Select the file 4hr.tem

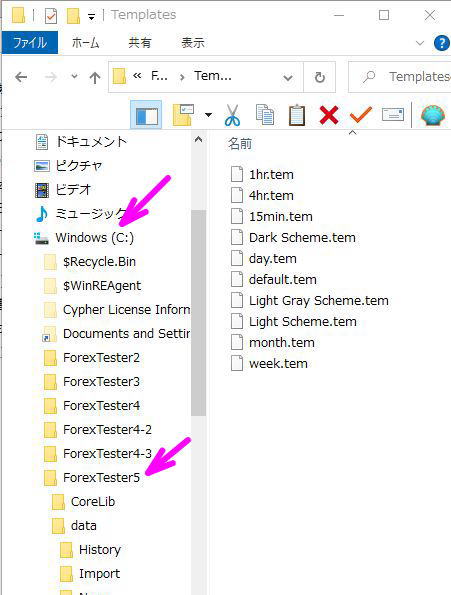click(x=271, y=195)
